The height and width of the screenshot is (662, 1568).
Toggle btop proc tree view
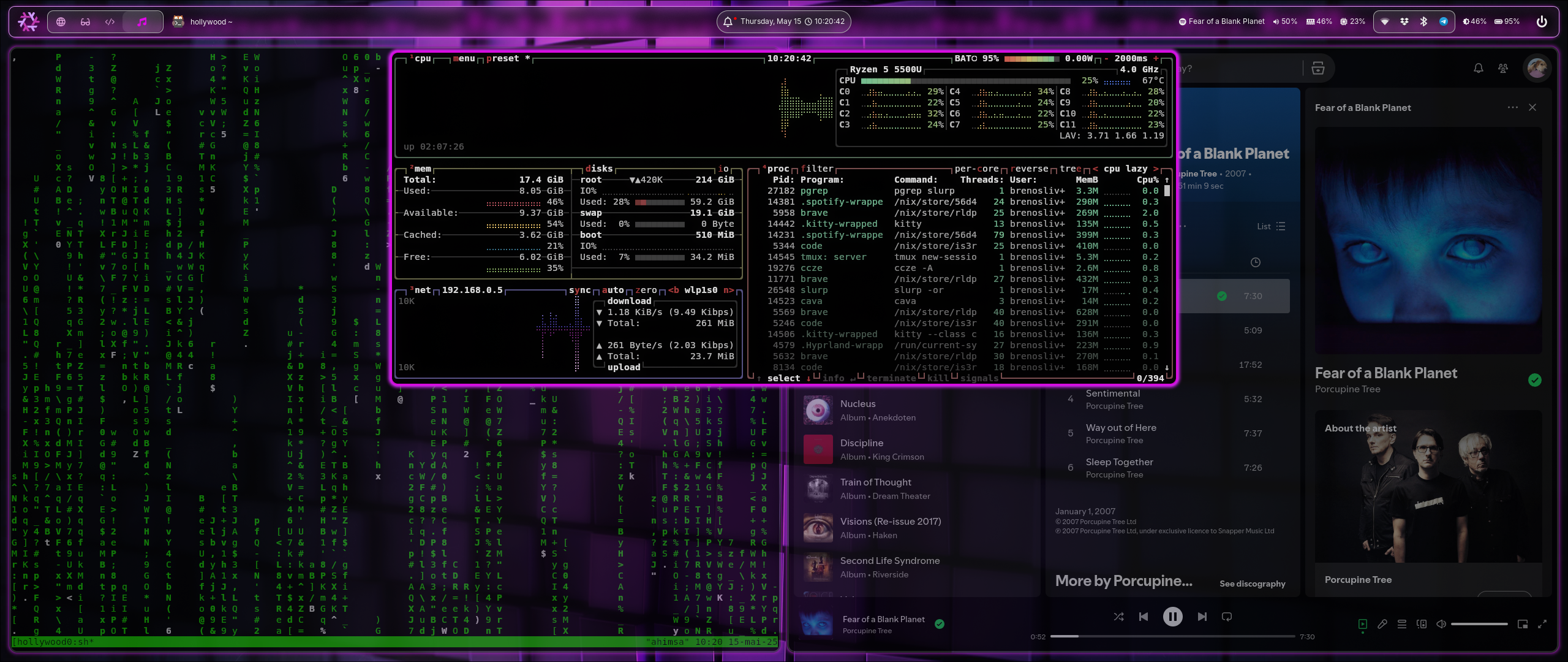[1070, 169]
